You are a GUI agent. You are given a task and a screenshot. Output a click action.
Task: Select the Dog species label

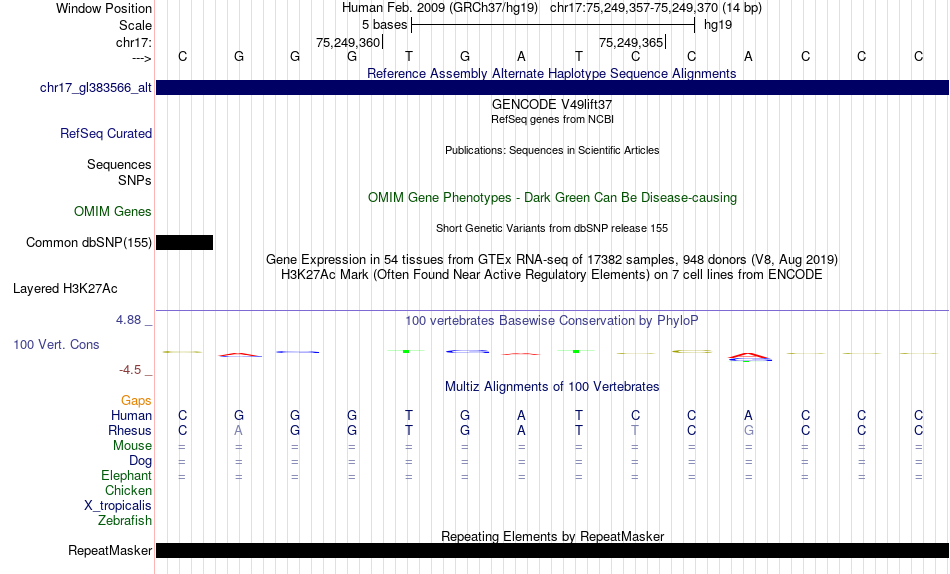(141, 461)
